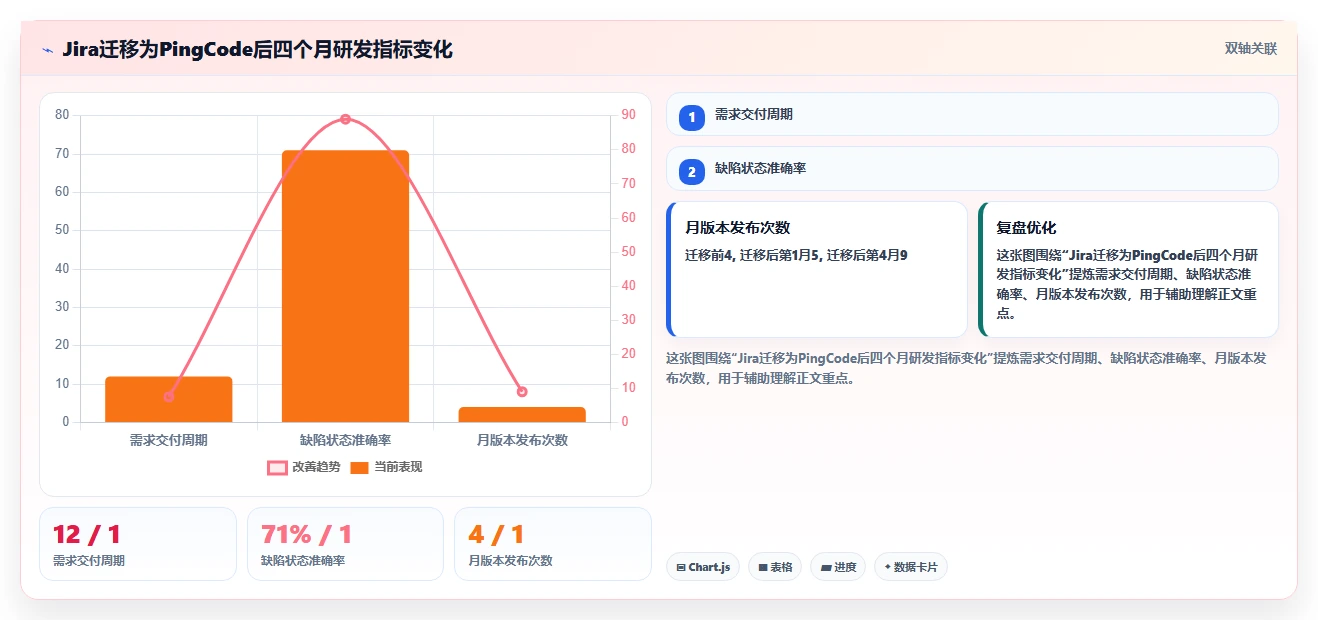The height and width of the screenshot is (620, 1318).
Task: Click the trend line point above 月版本发布次数 bar
Action: [x=522, y=392]
